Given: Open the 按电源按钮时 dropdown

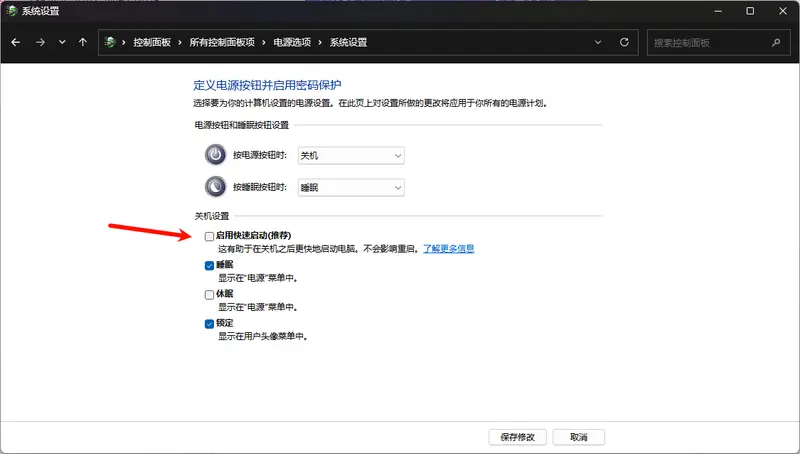Looking at the screenshot, I should coord(351,156).
